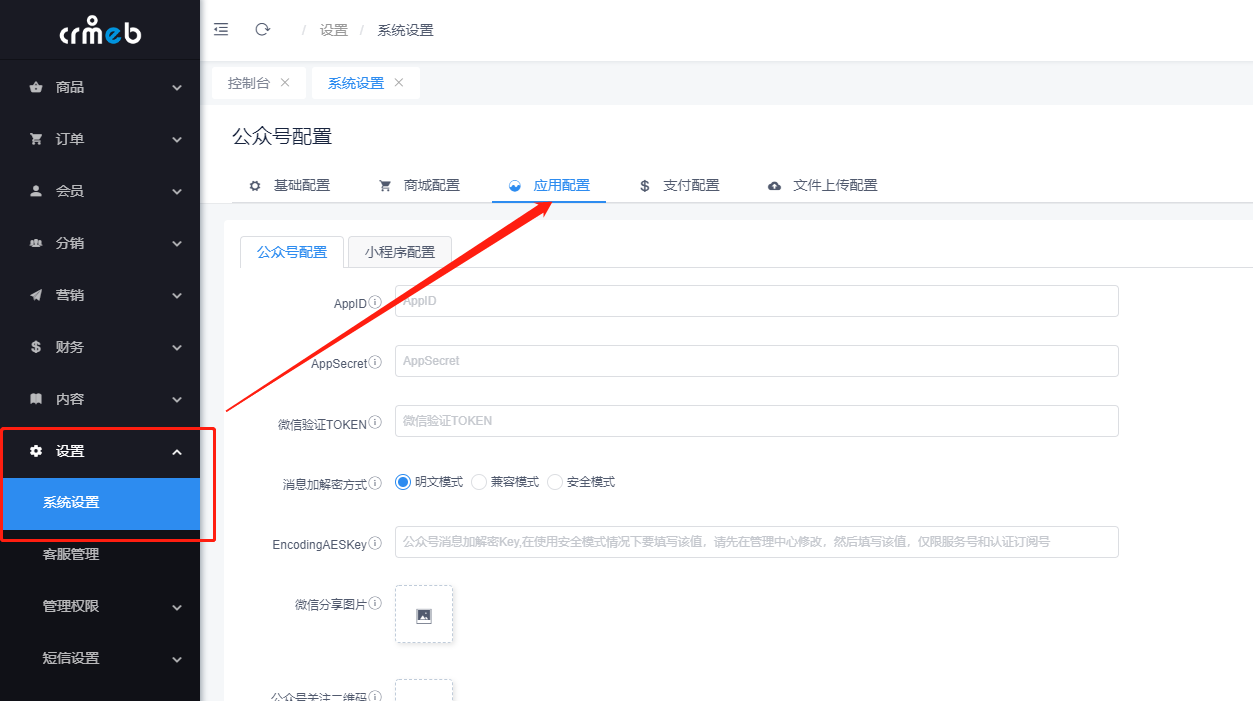1253x701 pixels.
Task: Expand the 财务 menu chevron
Action: point(177,348)
